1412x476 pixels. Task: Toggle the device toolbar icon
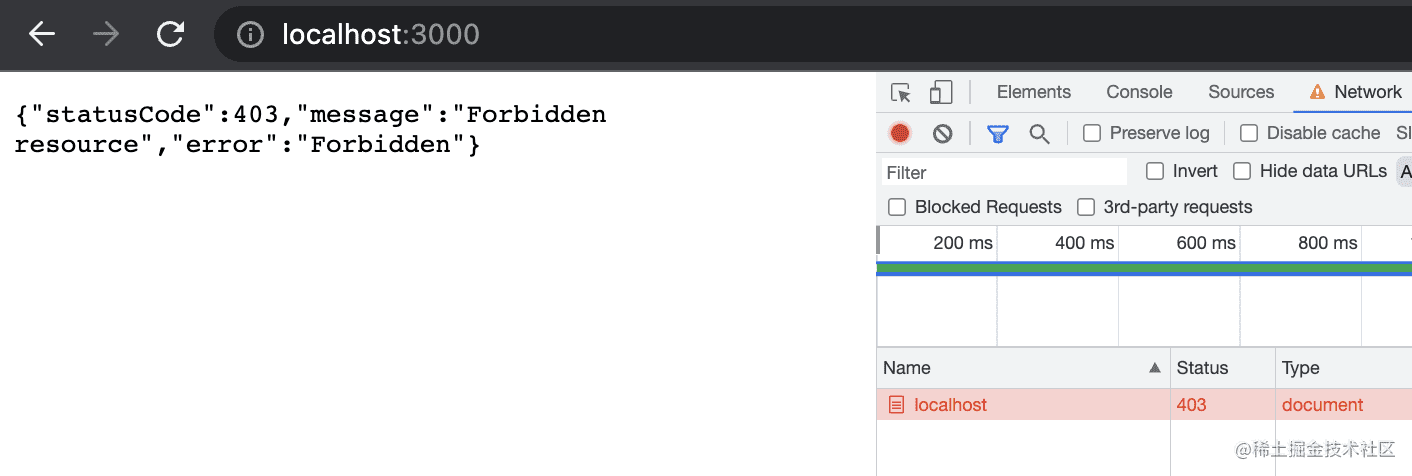[x=940, y=93]
